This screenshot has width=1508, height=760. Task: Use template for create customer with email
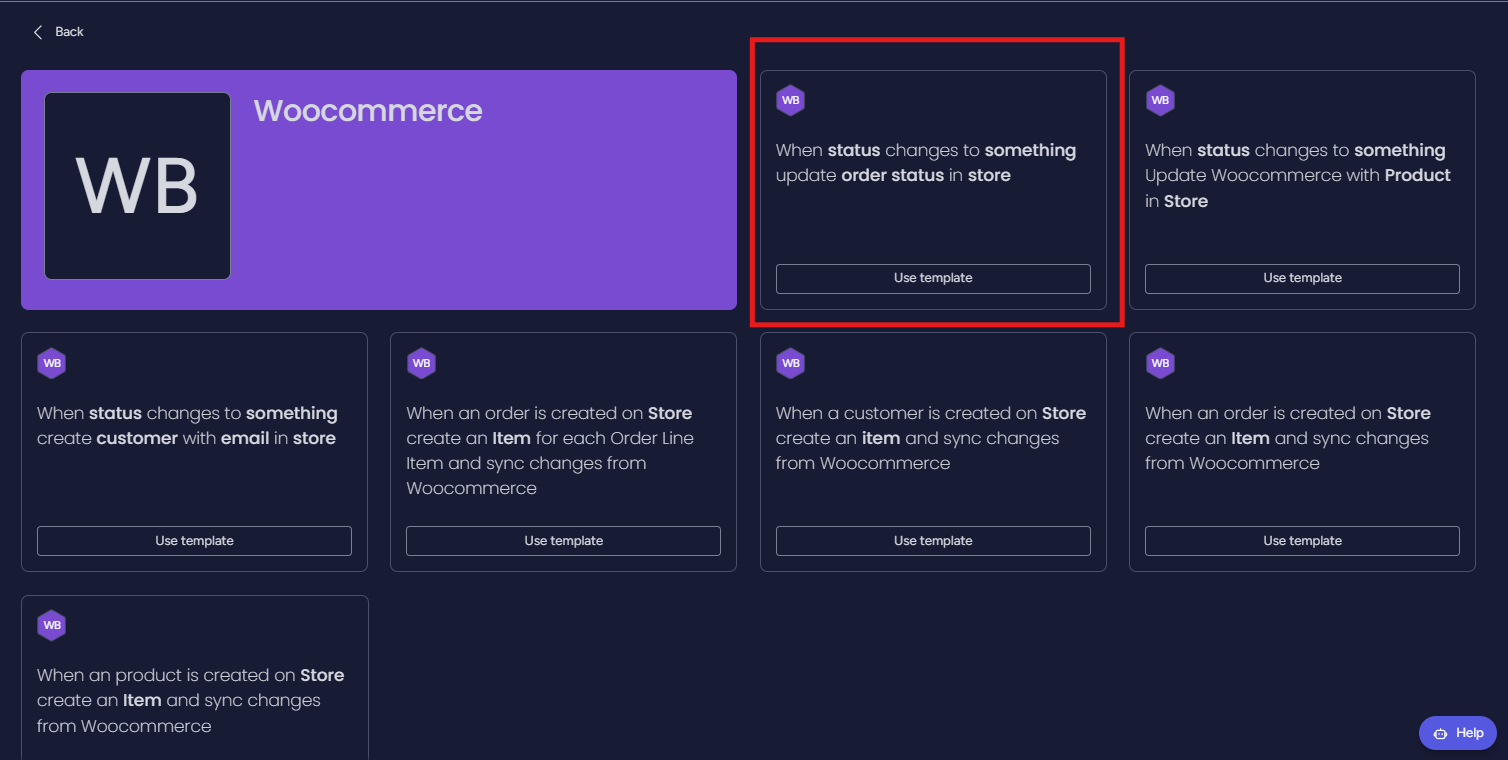point(194,541)
